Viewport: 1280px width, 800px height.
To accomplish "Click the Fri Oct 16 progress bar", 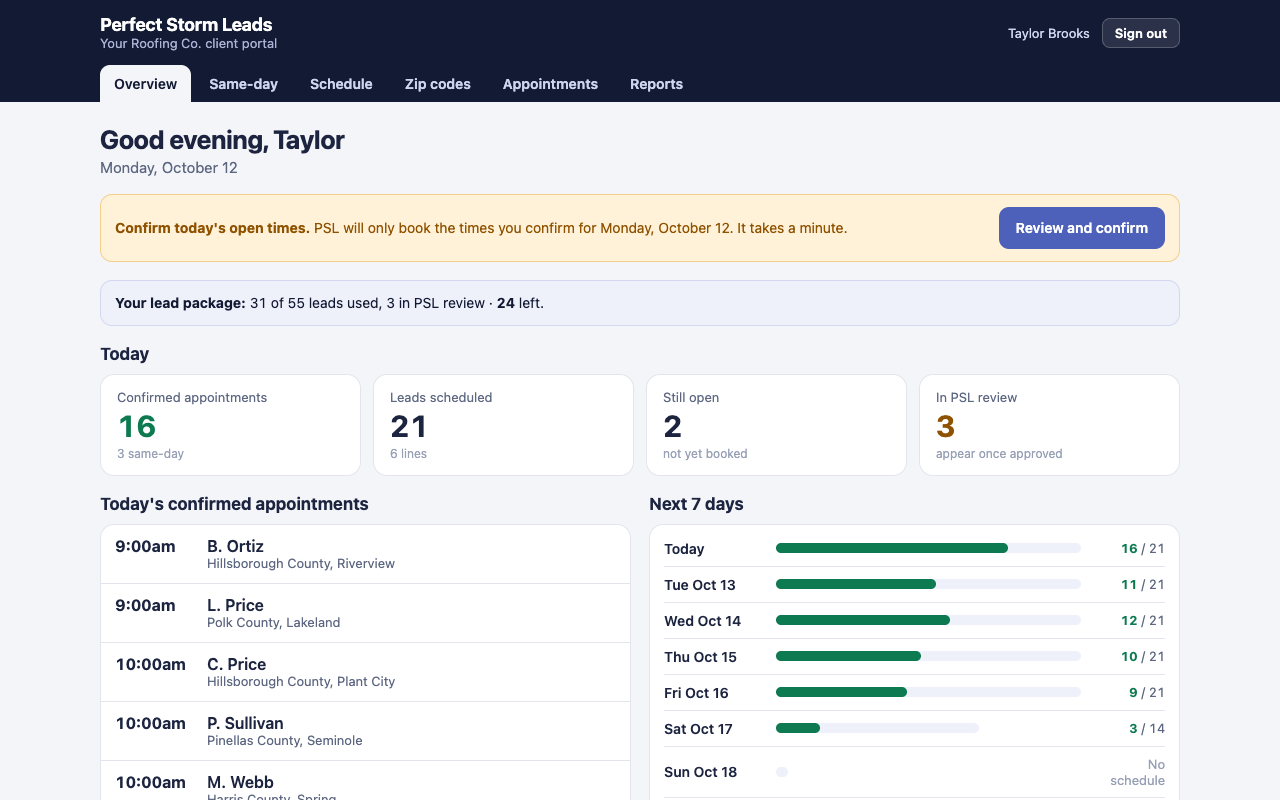I will click(928, 692).
